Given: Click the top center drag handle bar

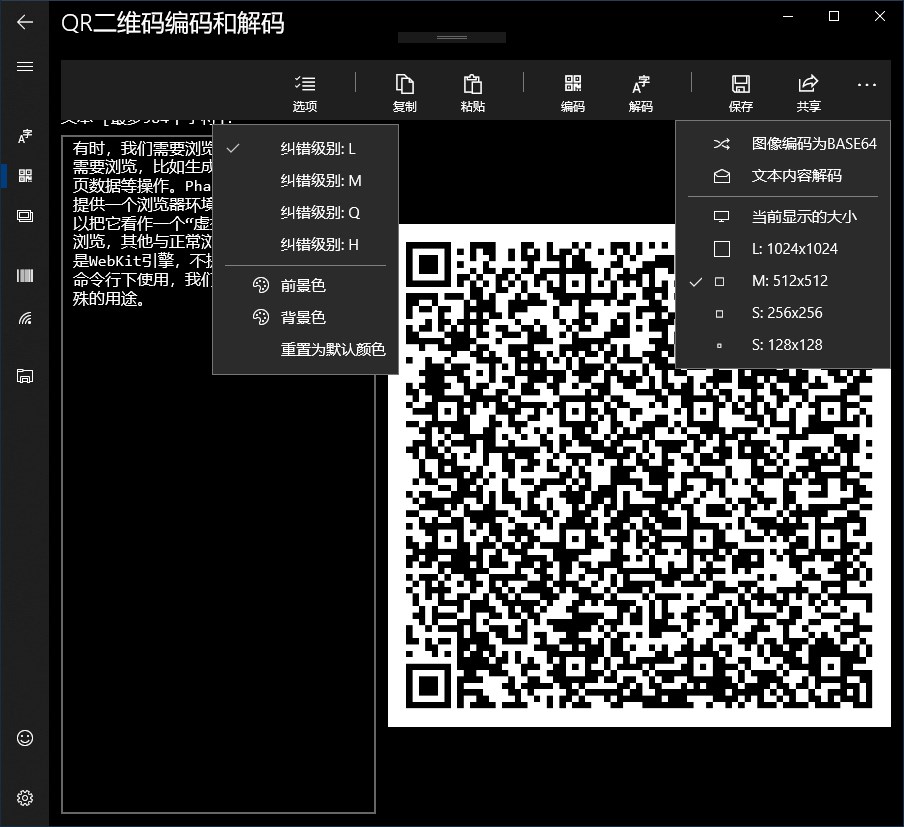Looking at the screenshot, I should [452, 37].
